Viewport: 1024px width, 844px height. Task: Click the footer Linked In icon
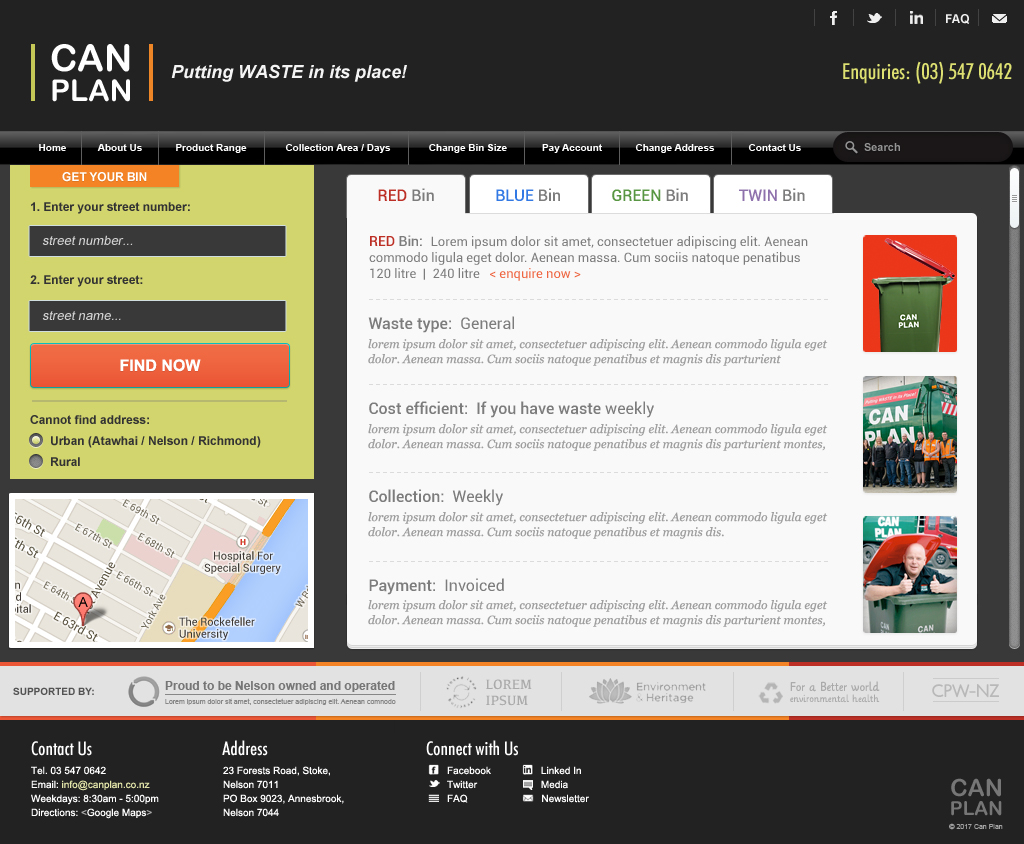(x=528, y=770)
